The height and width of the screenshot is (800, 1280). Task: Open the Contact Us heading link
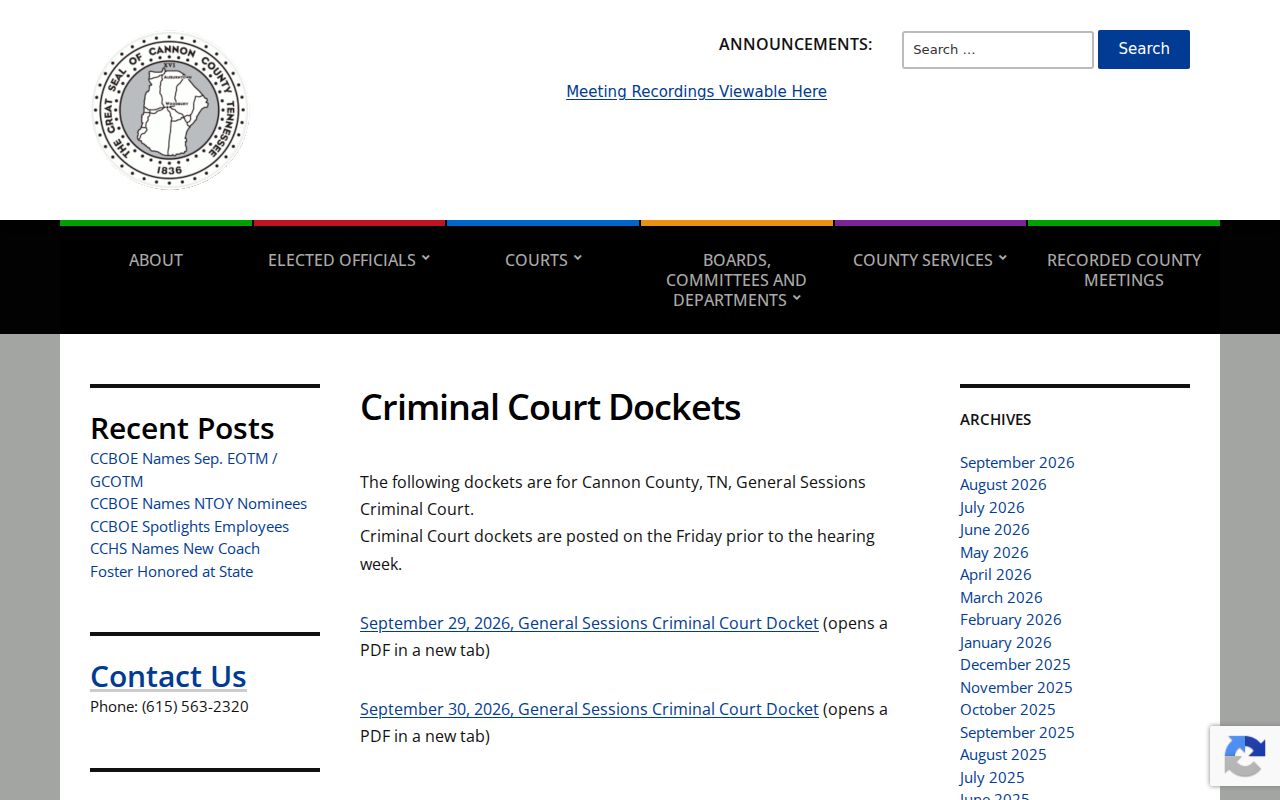pyautogui.click(x=168, y=676)
